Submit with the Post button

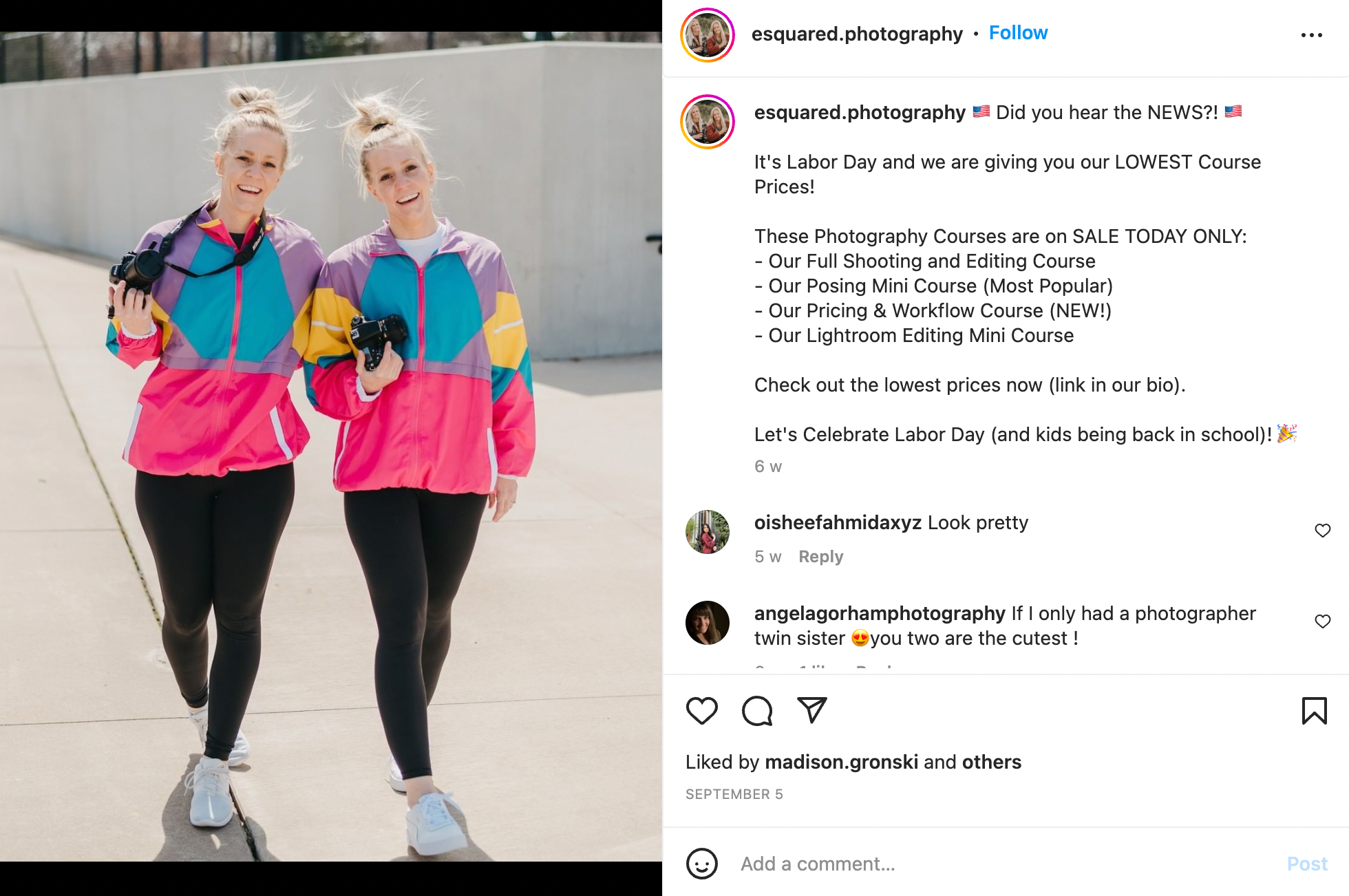[x=1307, y=864]
